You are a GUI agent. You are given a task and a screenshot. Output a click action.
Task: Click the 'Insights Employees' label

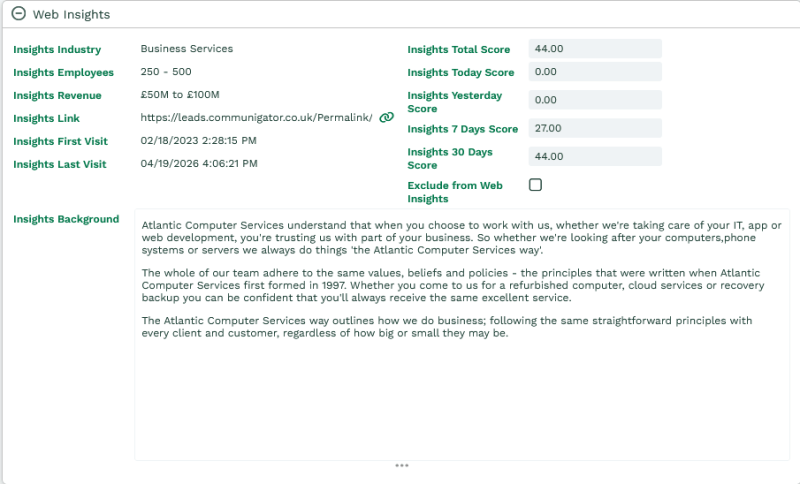[63, 72]
